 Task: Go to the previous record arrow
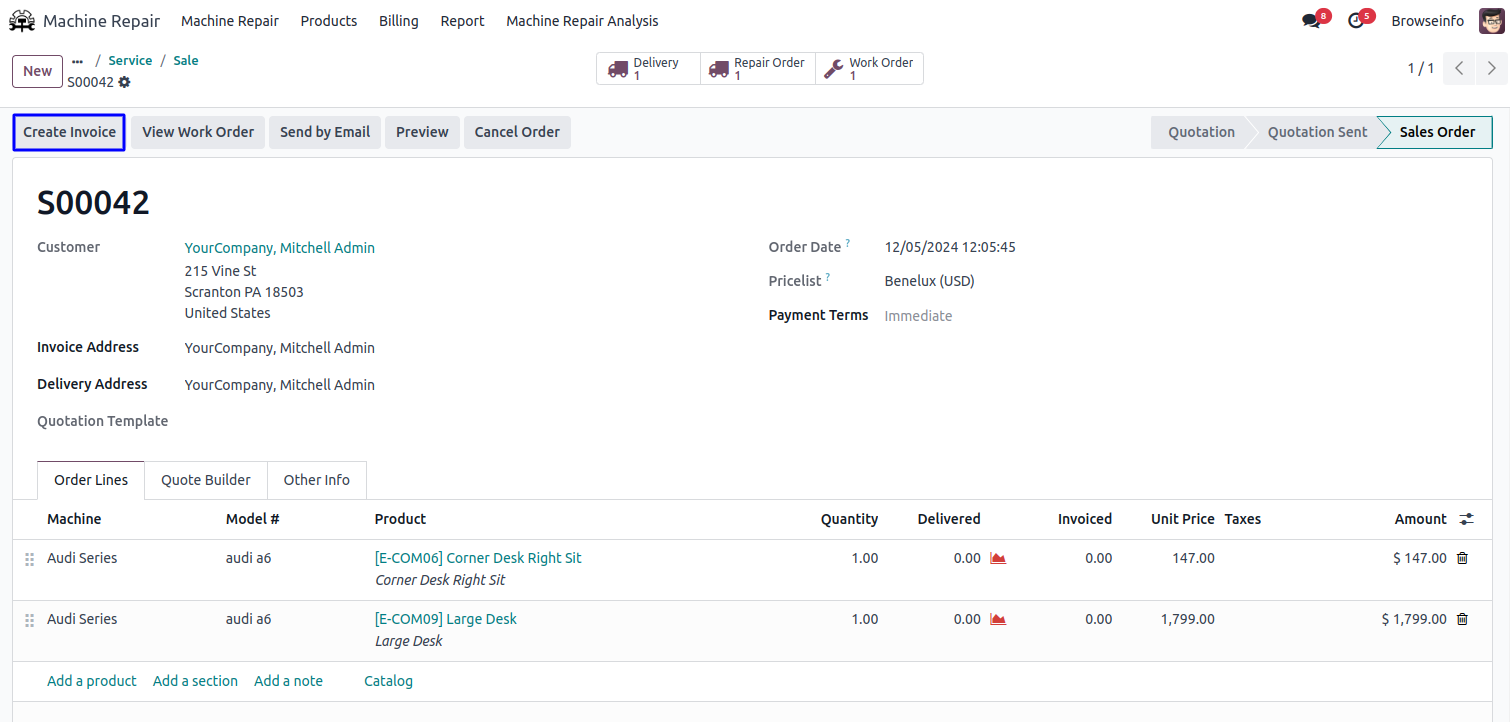1460,68
